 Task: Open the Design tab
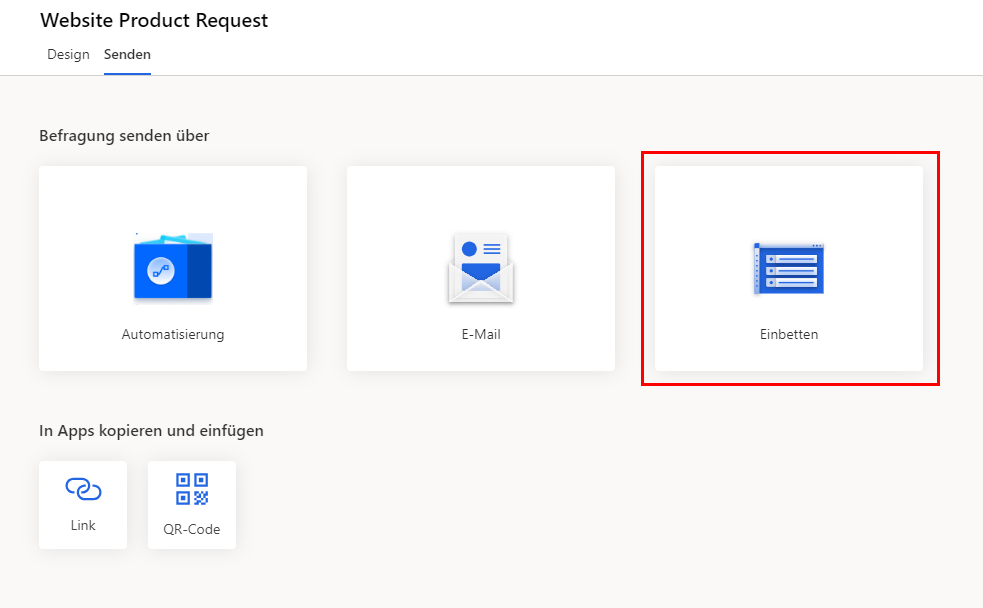point(68,55)
